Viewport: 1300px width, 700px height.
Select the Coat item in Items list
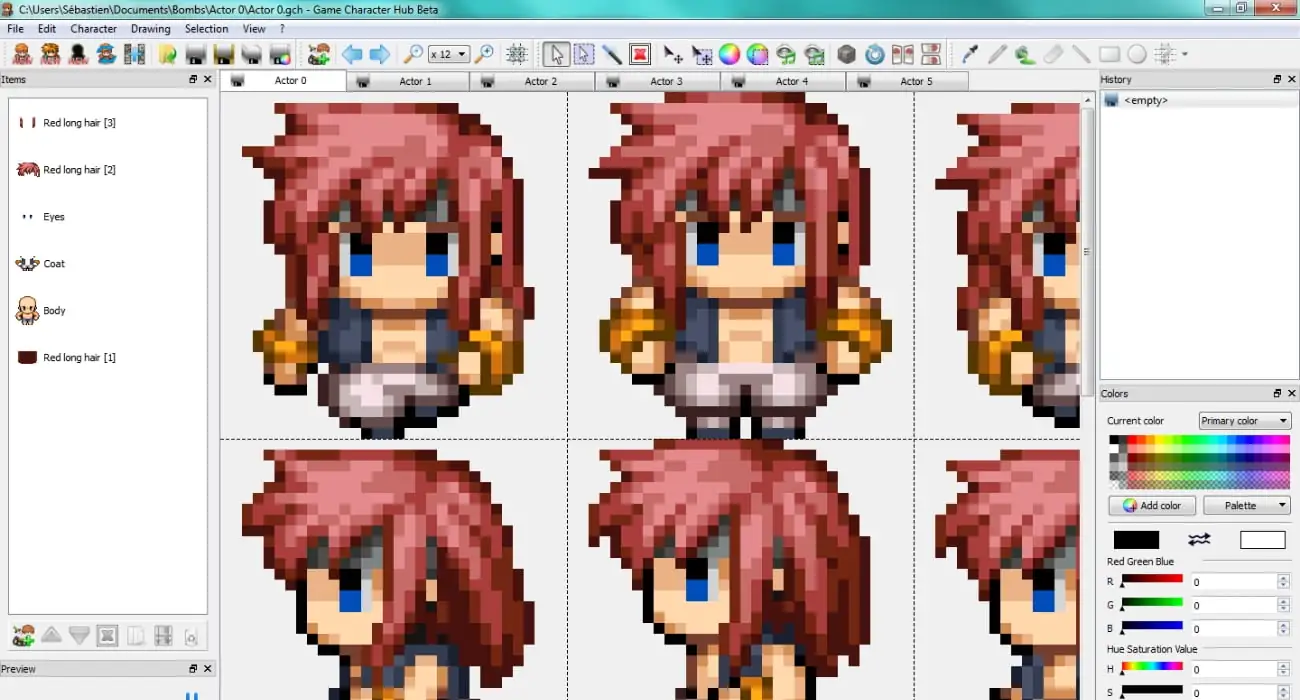(41, 264)
